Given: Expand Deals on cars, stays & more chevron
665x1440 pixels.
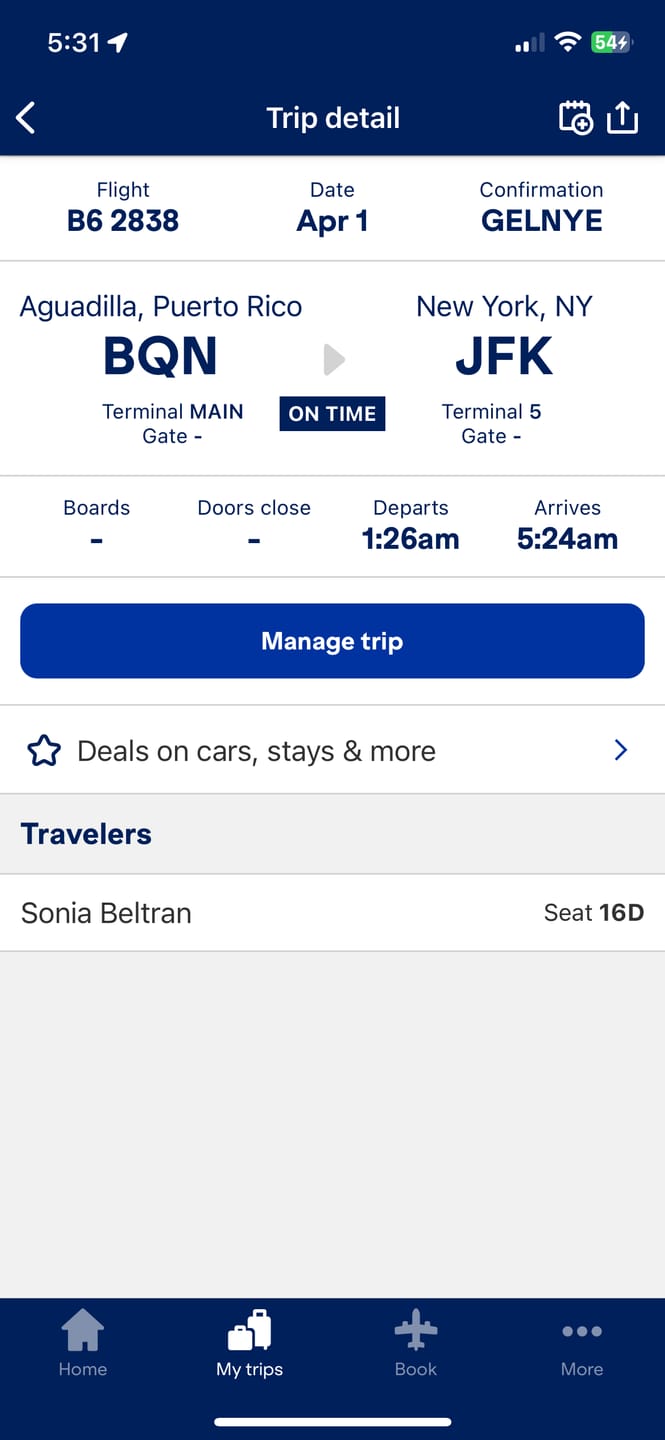Looking at the screenshot, I should [621, 750].
